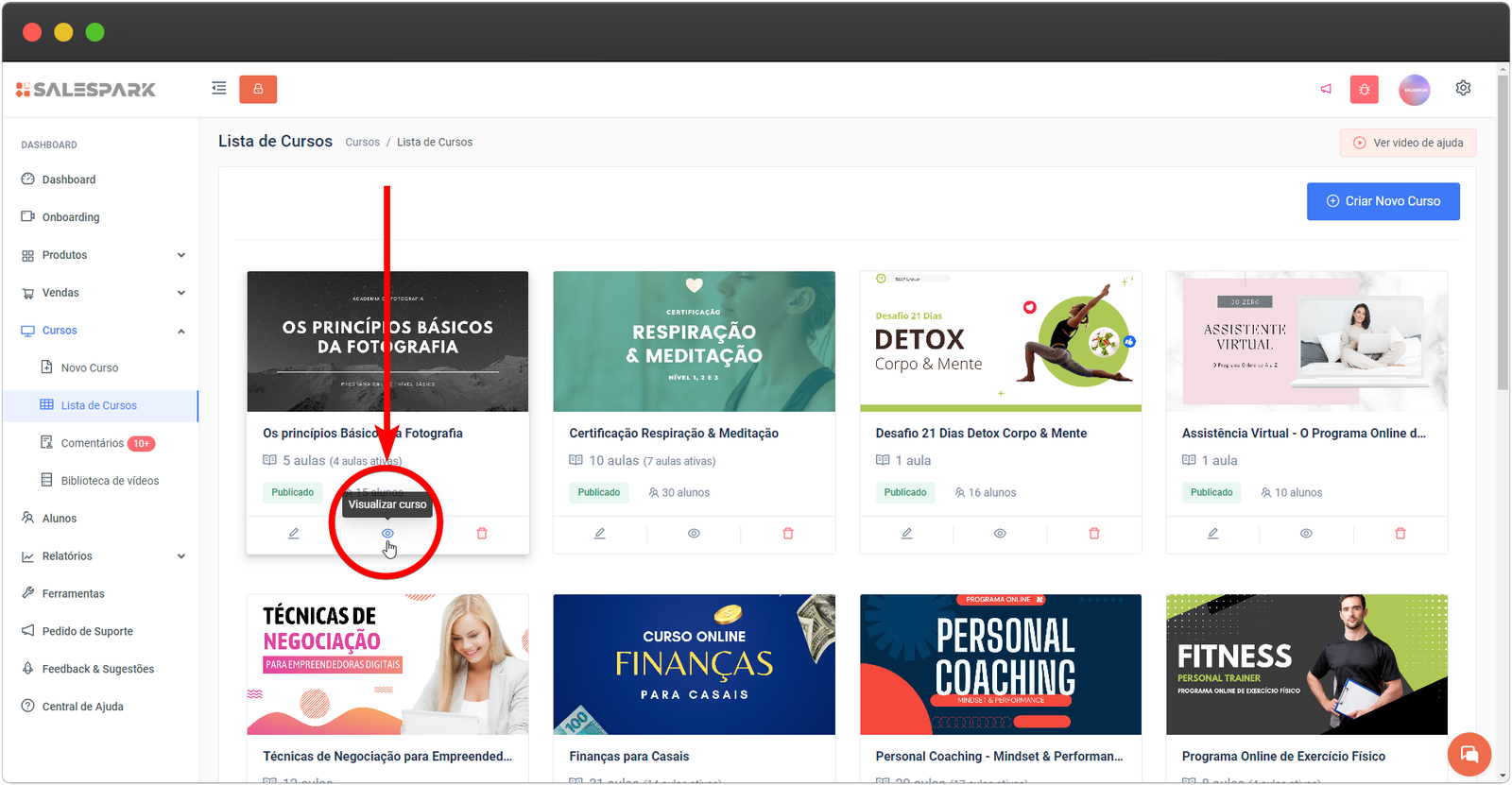Open the chat support bubble

1469,754
